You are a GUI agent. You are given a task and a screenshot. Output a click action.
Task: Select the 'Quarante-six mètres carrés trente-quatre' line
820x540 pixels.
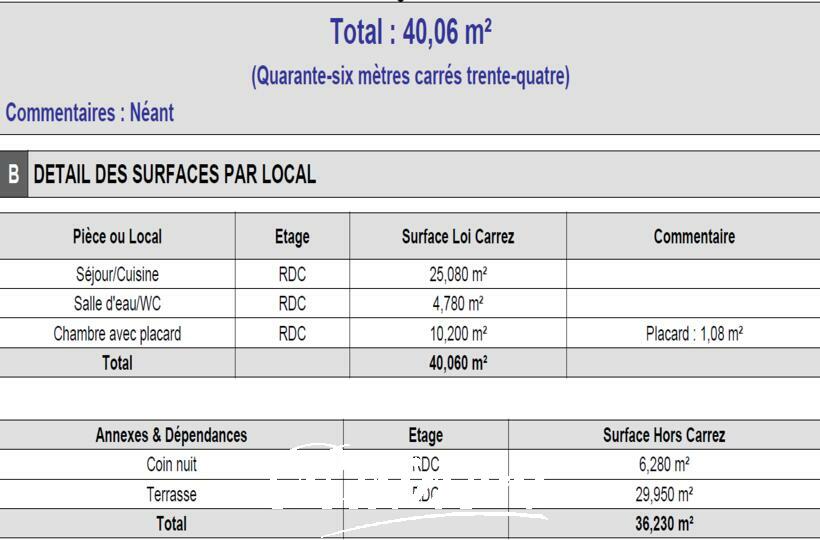click(411, 76)
